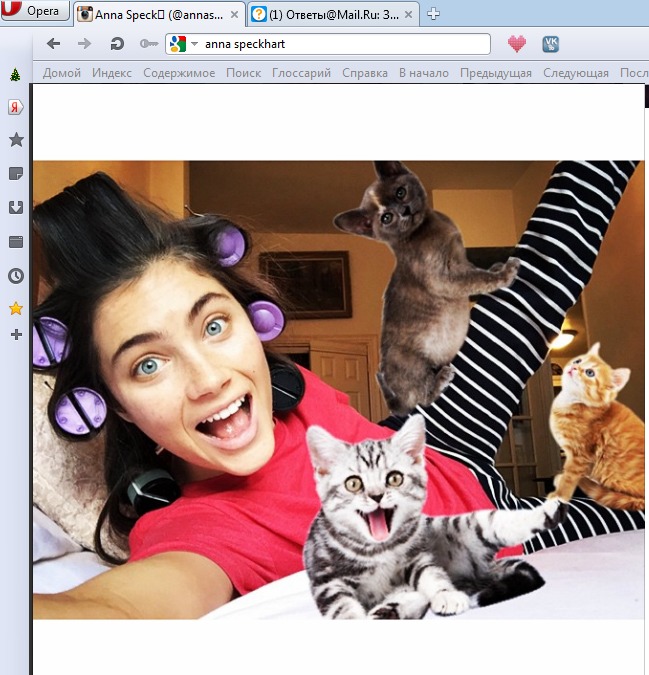Click 'Следующая' in the navigation bar
Screen dimensions: 649x675
point(576,73)
